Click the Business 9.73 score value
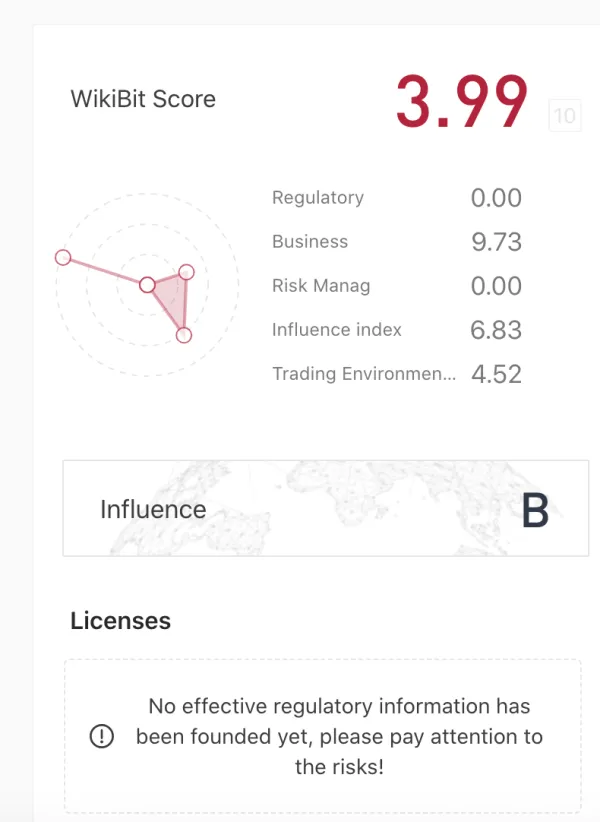This screenshot has height=822, width=600. pos(496,241)
